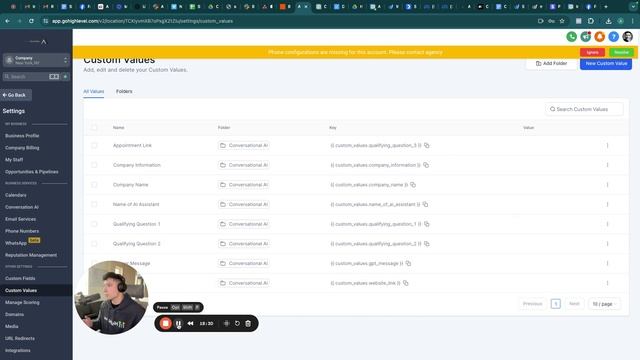Select the Qualifying Question 1 checkbox

[x=94, y=224]
